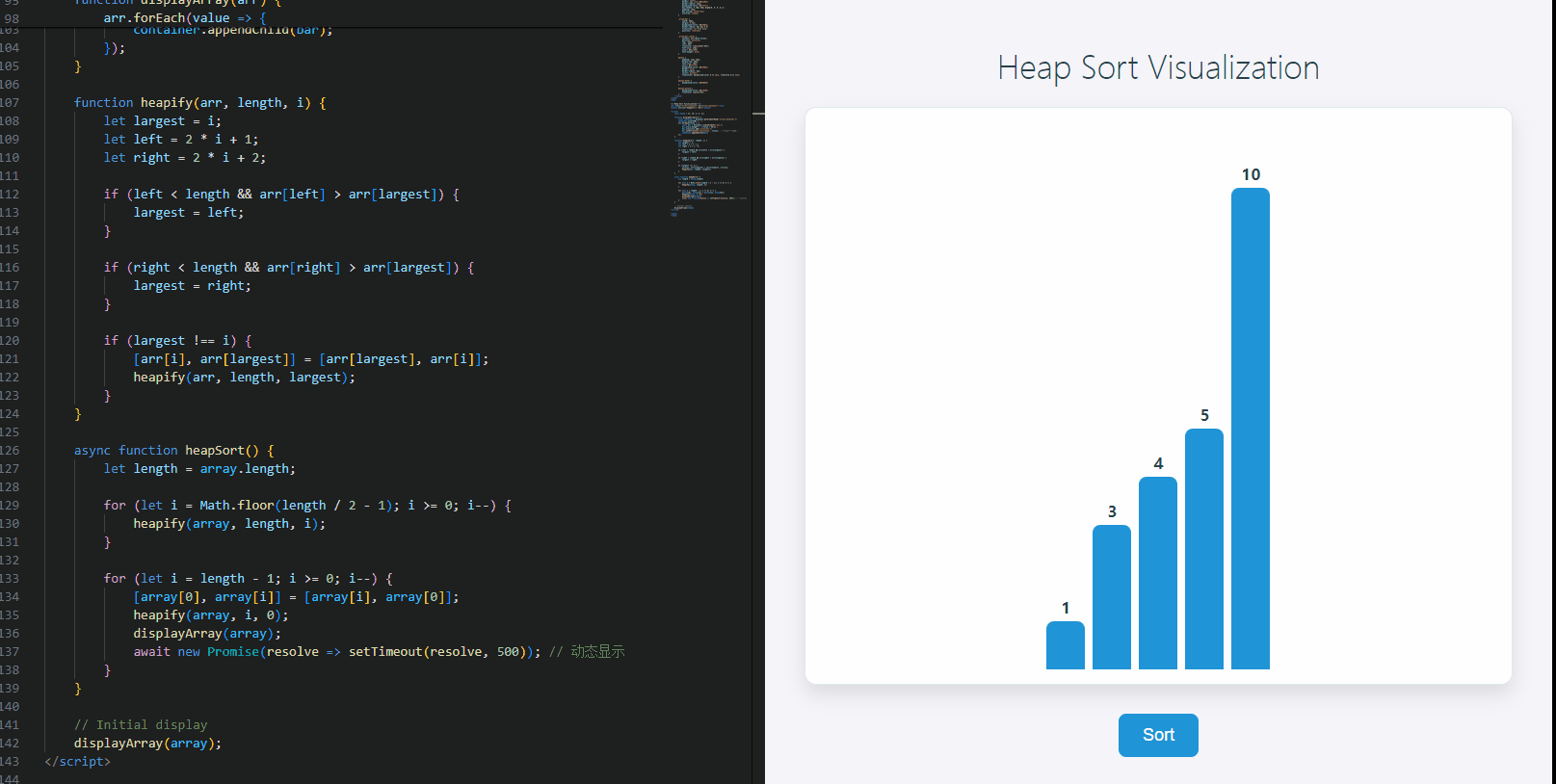The height and width of the screenshot is (784, 1556).
Task: Select the bar with value 3
Action: pos(1111,597)
